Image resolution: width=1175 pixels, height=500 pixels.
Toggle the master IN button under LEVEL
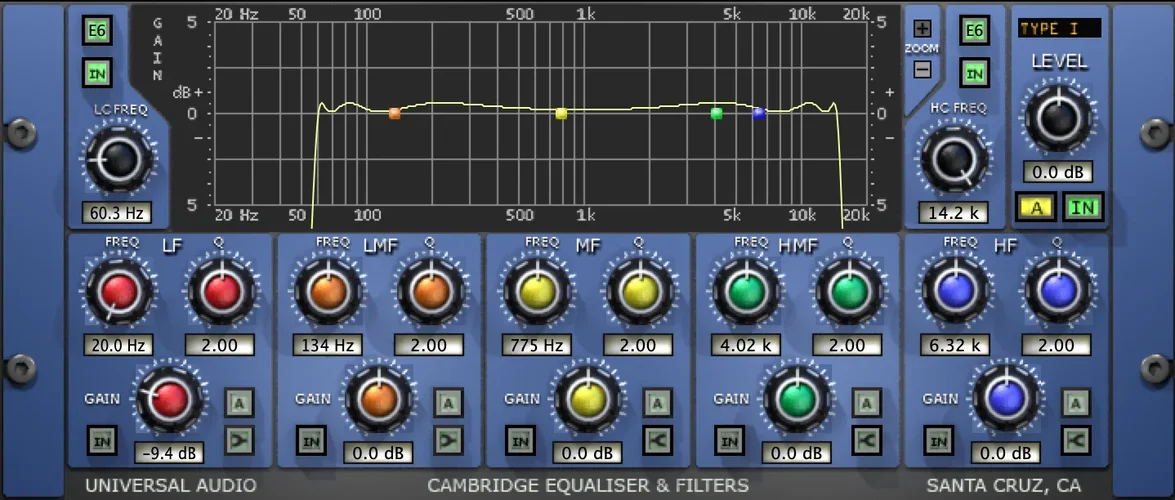point(1083,208)
